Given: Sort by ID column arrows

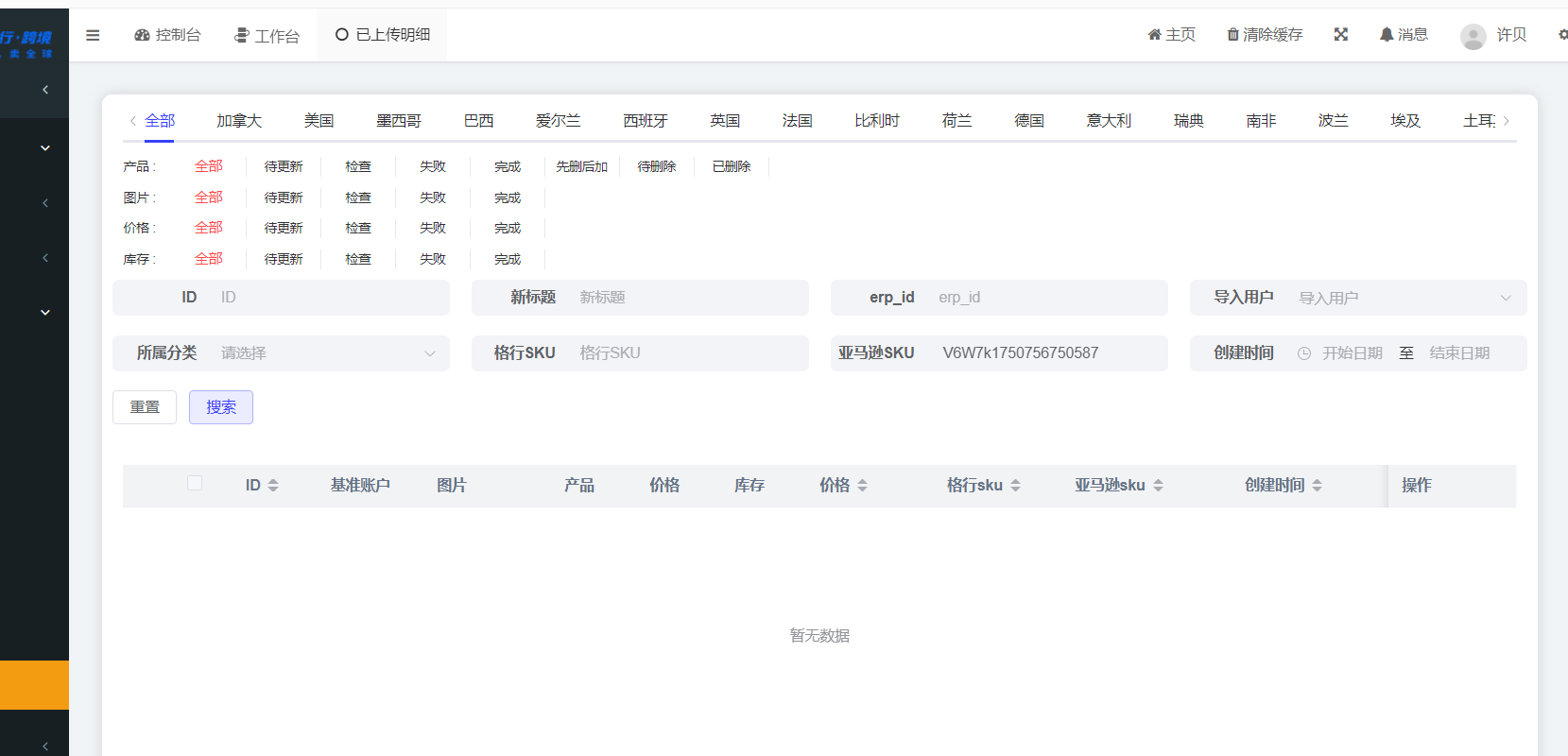Looking at the screenshot, I should tap(273, 486).
